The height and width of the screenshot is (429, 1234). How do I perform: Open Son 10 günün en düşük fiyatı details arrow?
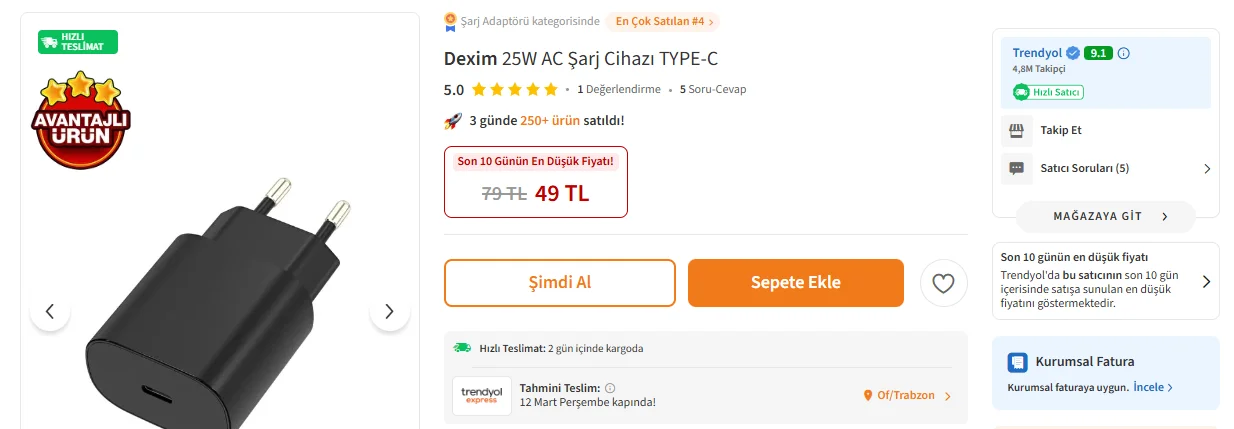[1206, 281]
